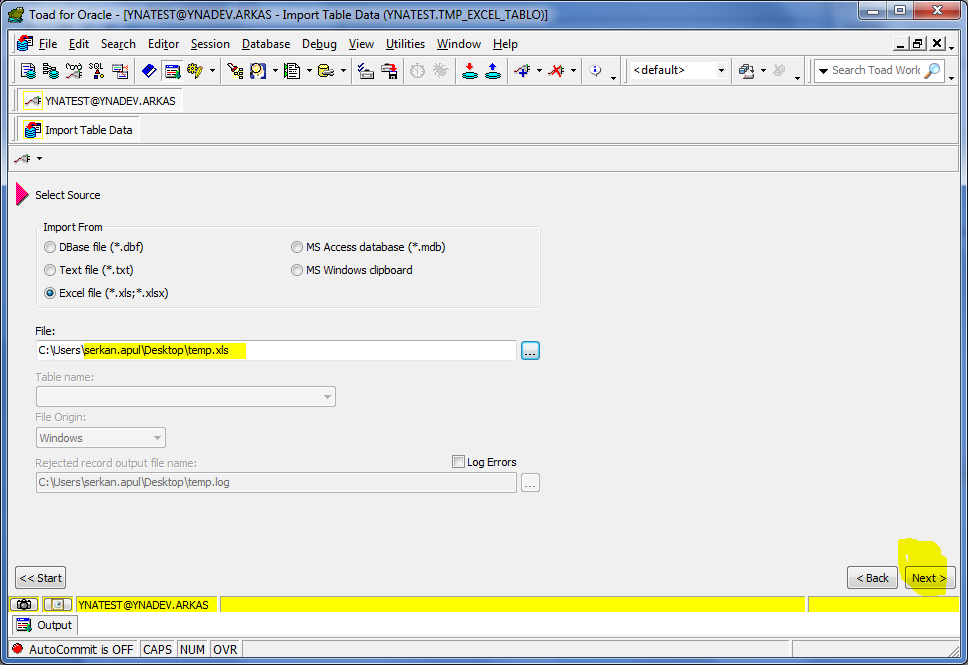Open the File menu
Image resolution: width=968 pixels, height=665 pixels.
click(x=48, y=44)
